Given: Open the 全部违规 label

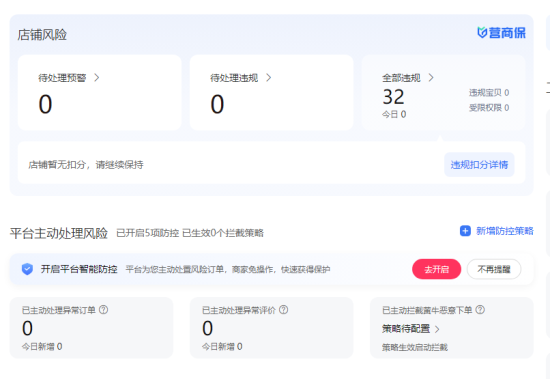Looking at the screenshot, I should coord(401,78).
